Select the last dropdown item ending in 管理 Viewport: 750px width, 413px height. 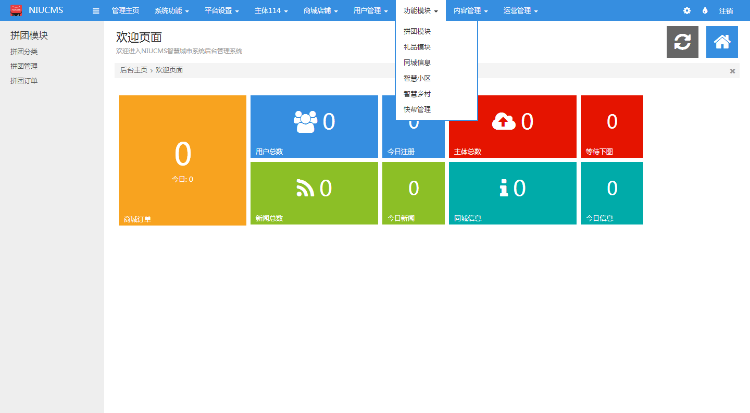click(417, 109)
